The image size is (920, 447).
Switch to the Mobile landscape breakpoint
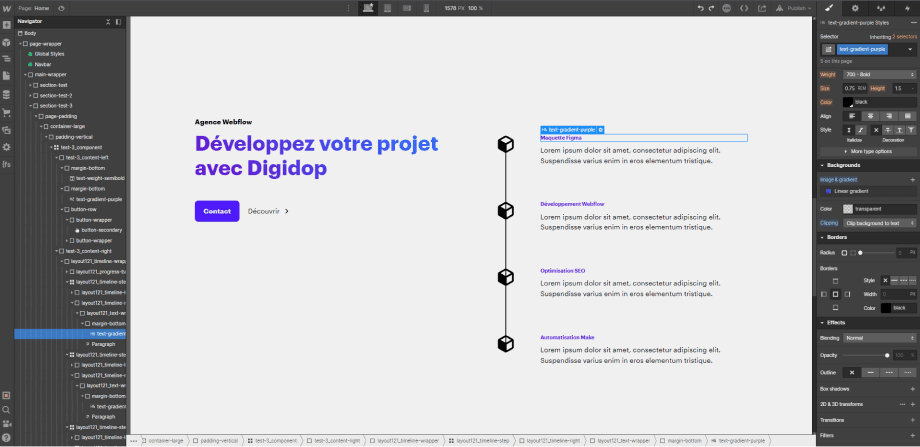click(x=407, y=8)
